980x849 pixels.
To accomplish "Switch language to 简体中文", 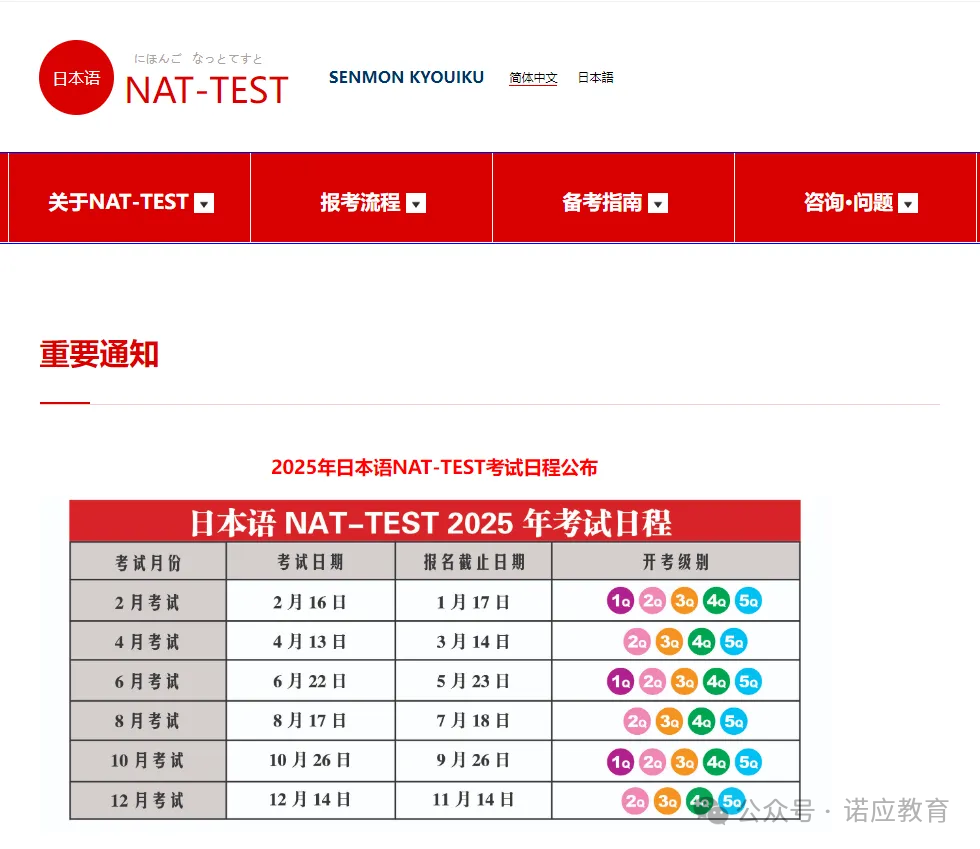I will tap(533, 78).
